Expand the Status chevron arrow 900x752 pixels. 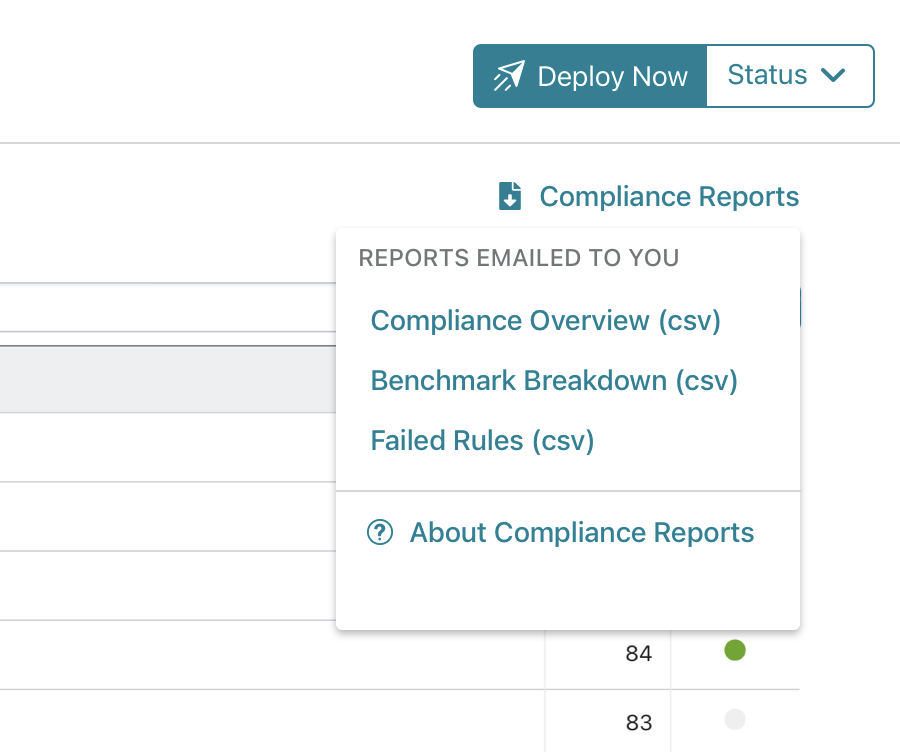pyautogui.click(x=833, y=75)
